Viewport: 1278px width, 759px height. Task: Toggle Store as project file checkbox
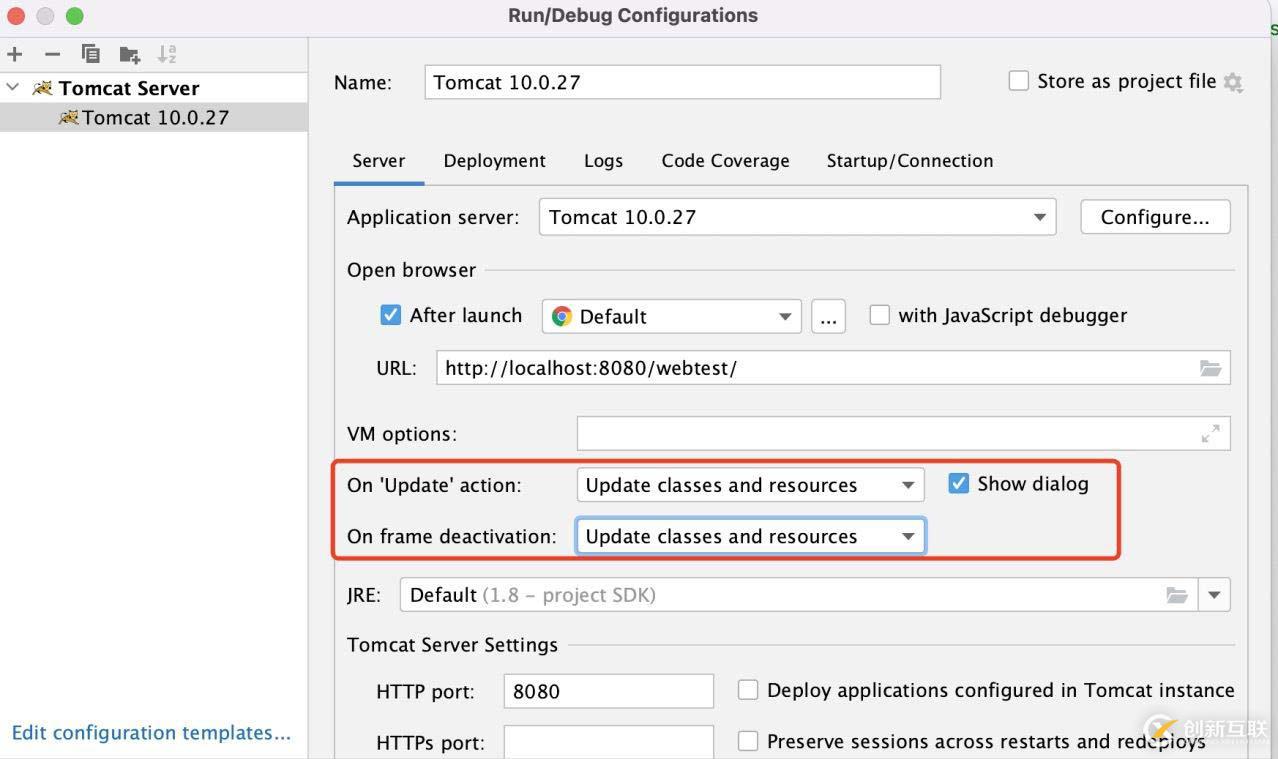click(x=1019, y=81)
